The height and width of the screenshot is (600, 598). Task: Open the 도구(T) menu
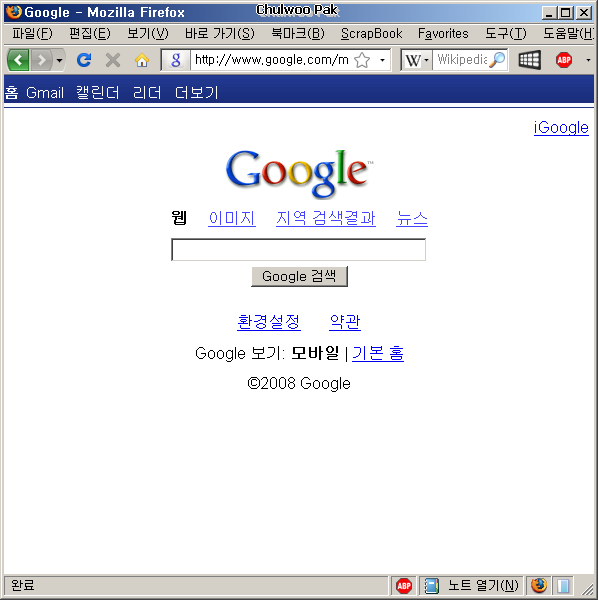506,34
